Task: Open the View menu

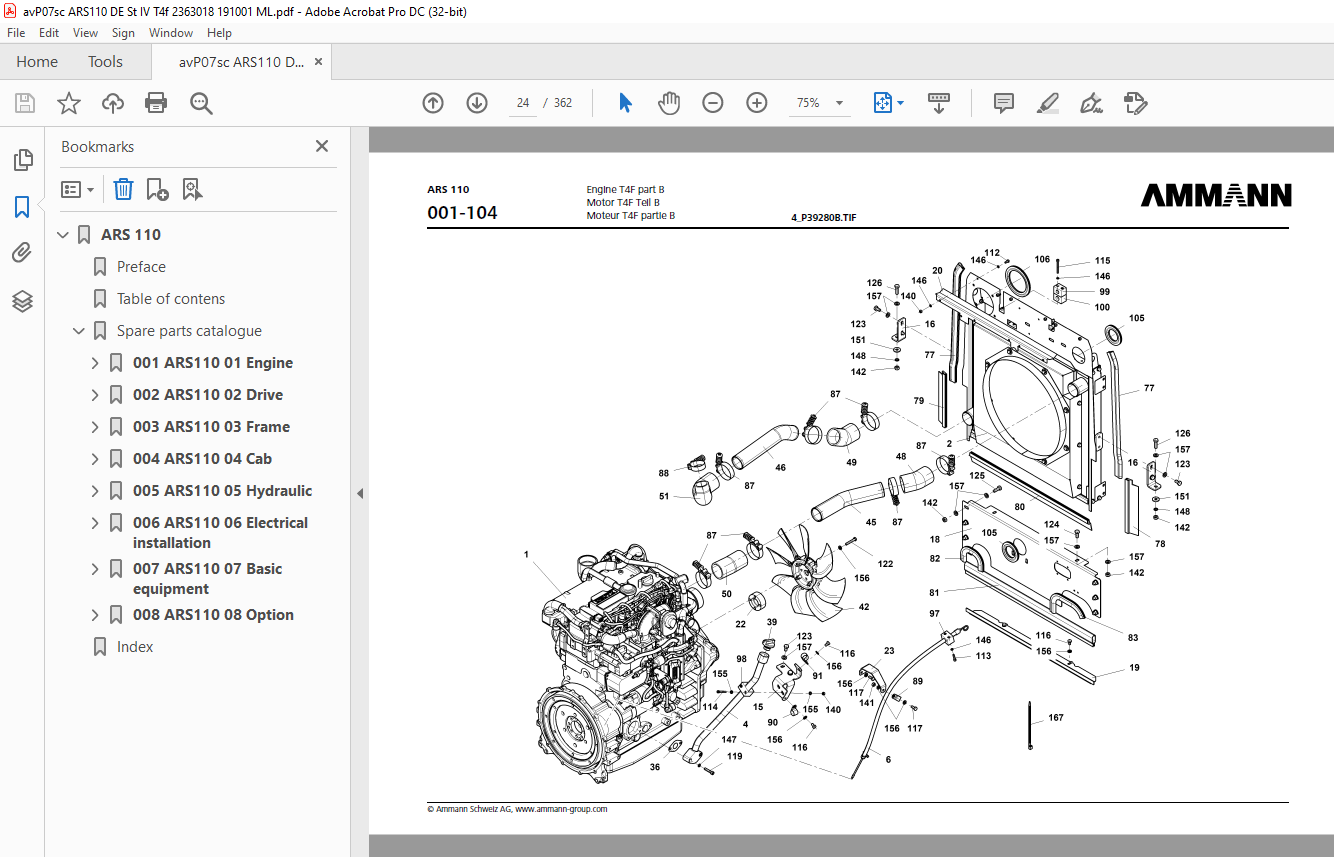Action: pyautogui.click(x=85, y=33)
